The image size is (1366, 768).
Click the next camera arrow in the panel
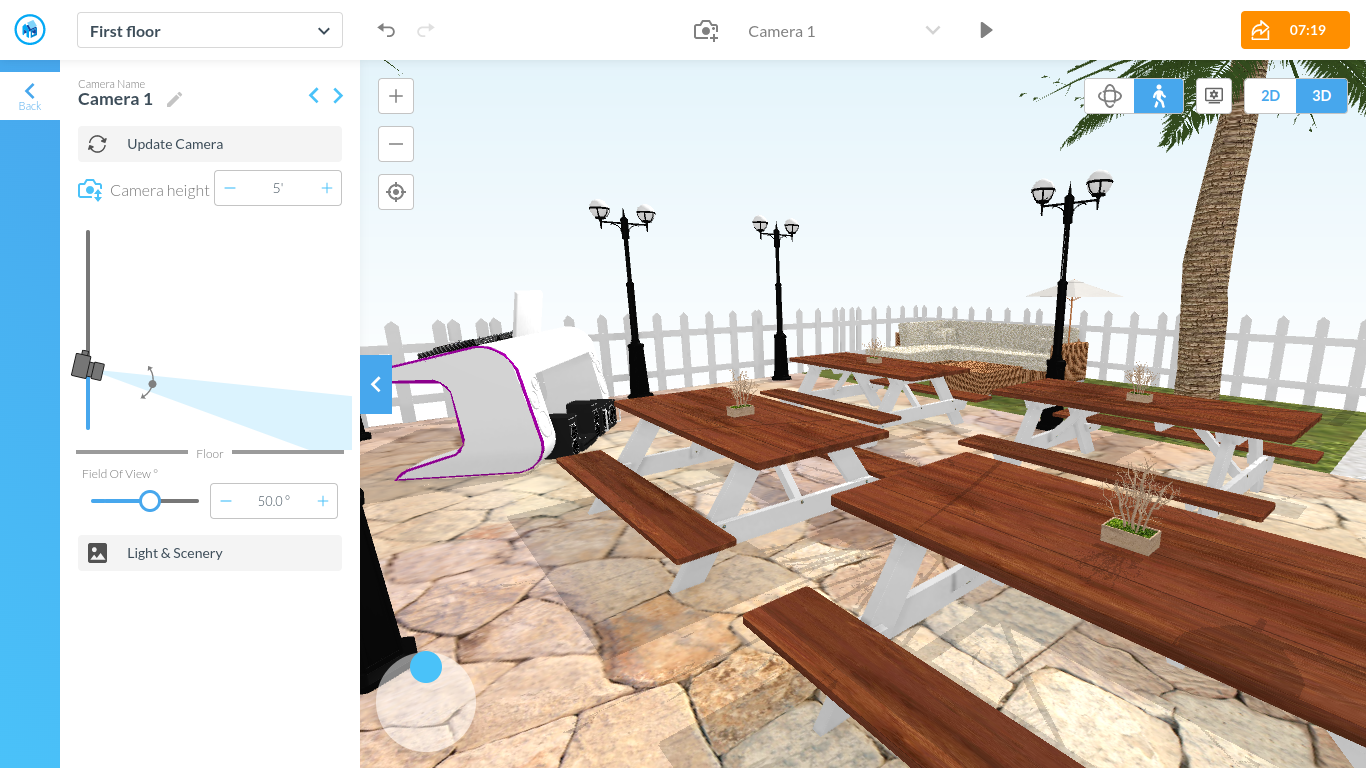click(x=338, y=95)
